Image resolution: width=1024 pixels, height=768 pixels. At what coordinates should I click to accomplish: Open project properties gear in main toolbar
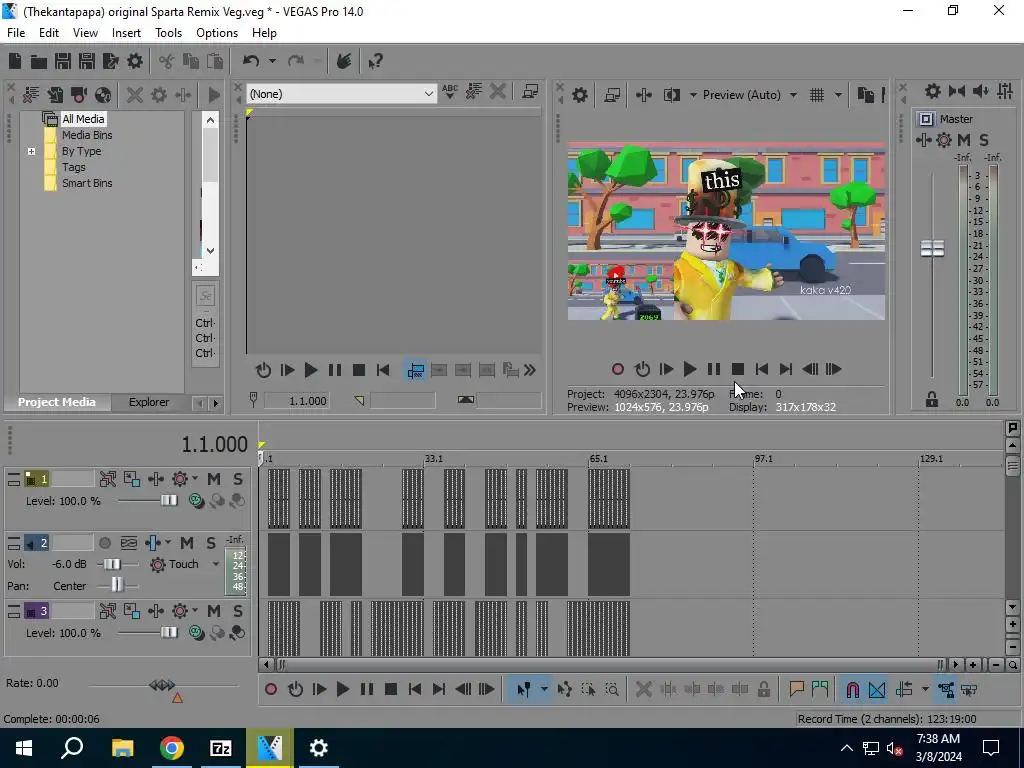135,61
